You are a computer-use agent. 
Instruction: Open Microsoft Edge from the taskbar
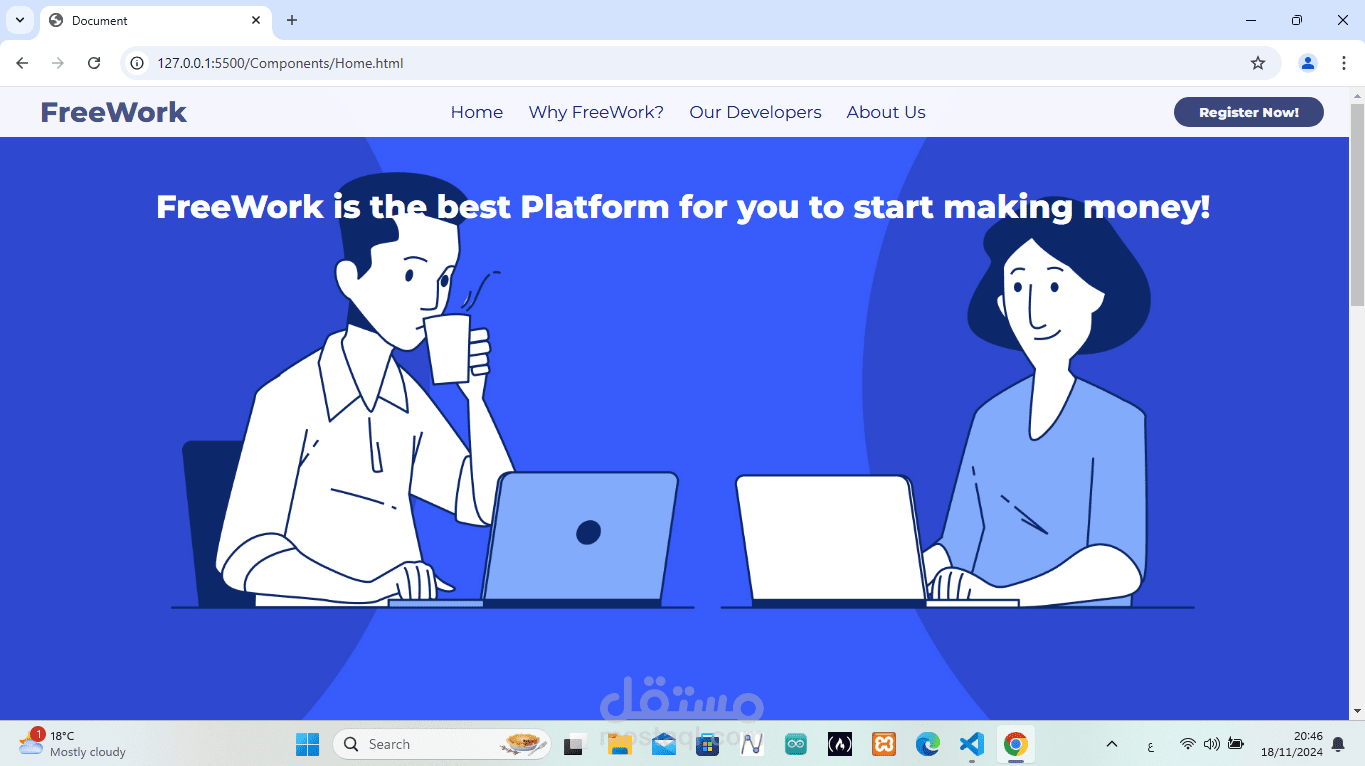[x=928, y=744]
